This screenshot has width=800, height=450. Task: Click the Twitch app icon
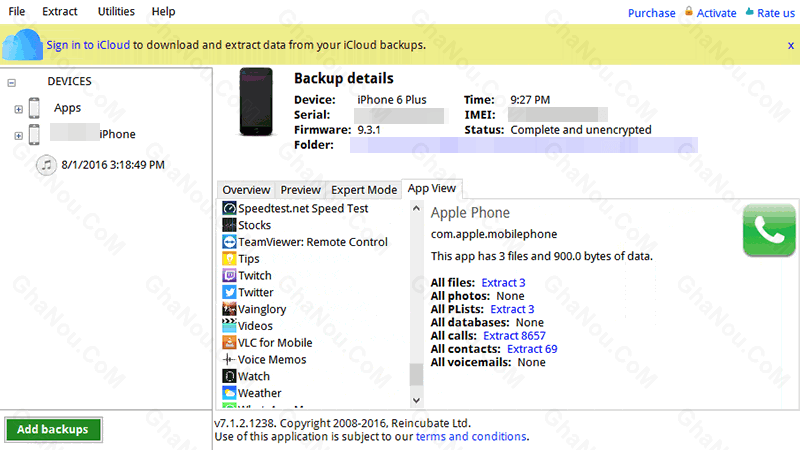click(229, 276)
